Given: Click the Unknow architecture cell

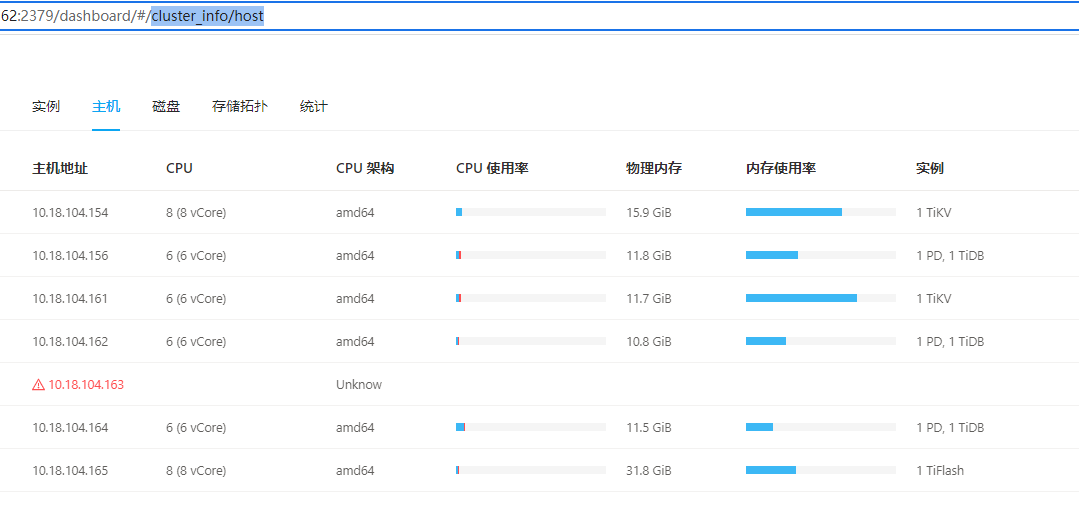Looking at the screenshot, I should click(x=359, y=385).
